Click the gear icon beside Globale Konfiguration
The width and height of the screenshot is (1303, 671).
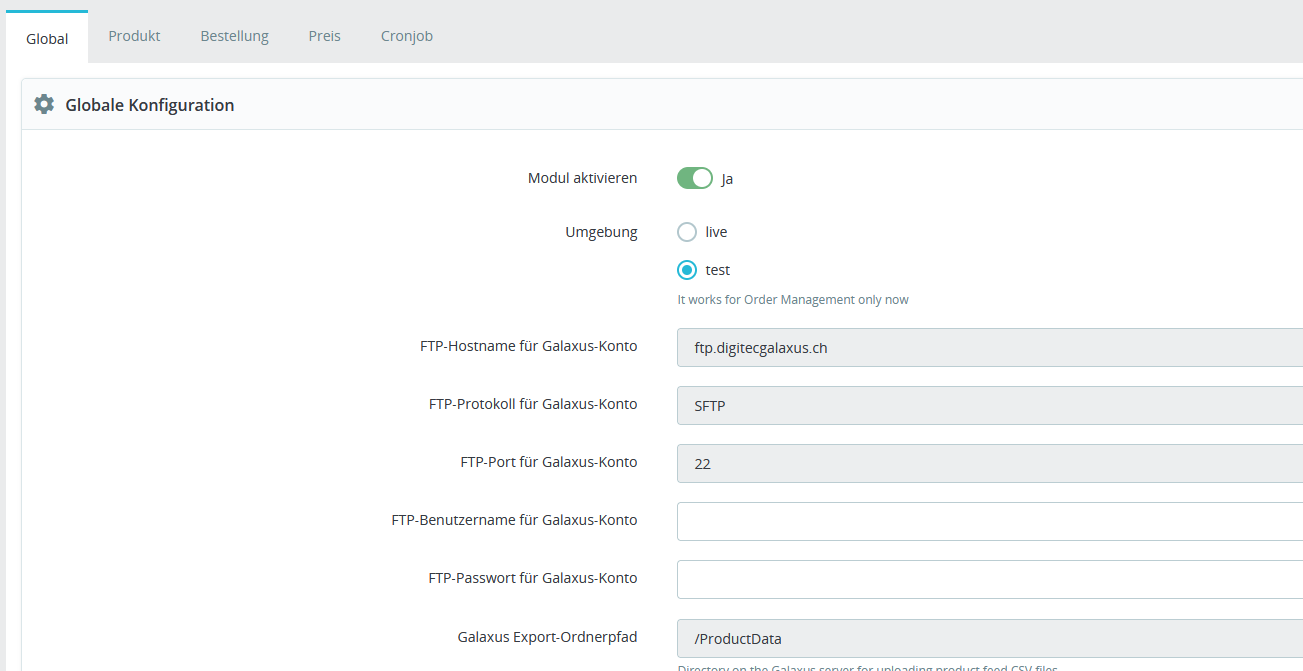click(44, 104)
